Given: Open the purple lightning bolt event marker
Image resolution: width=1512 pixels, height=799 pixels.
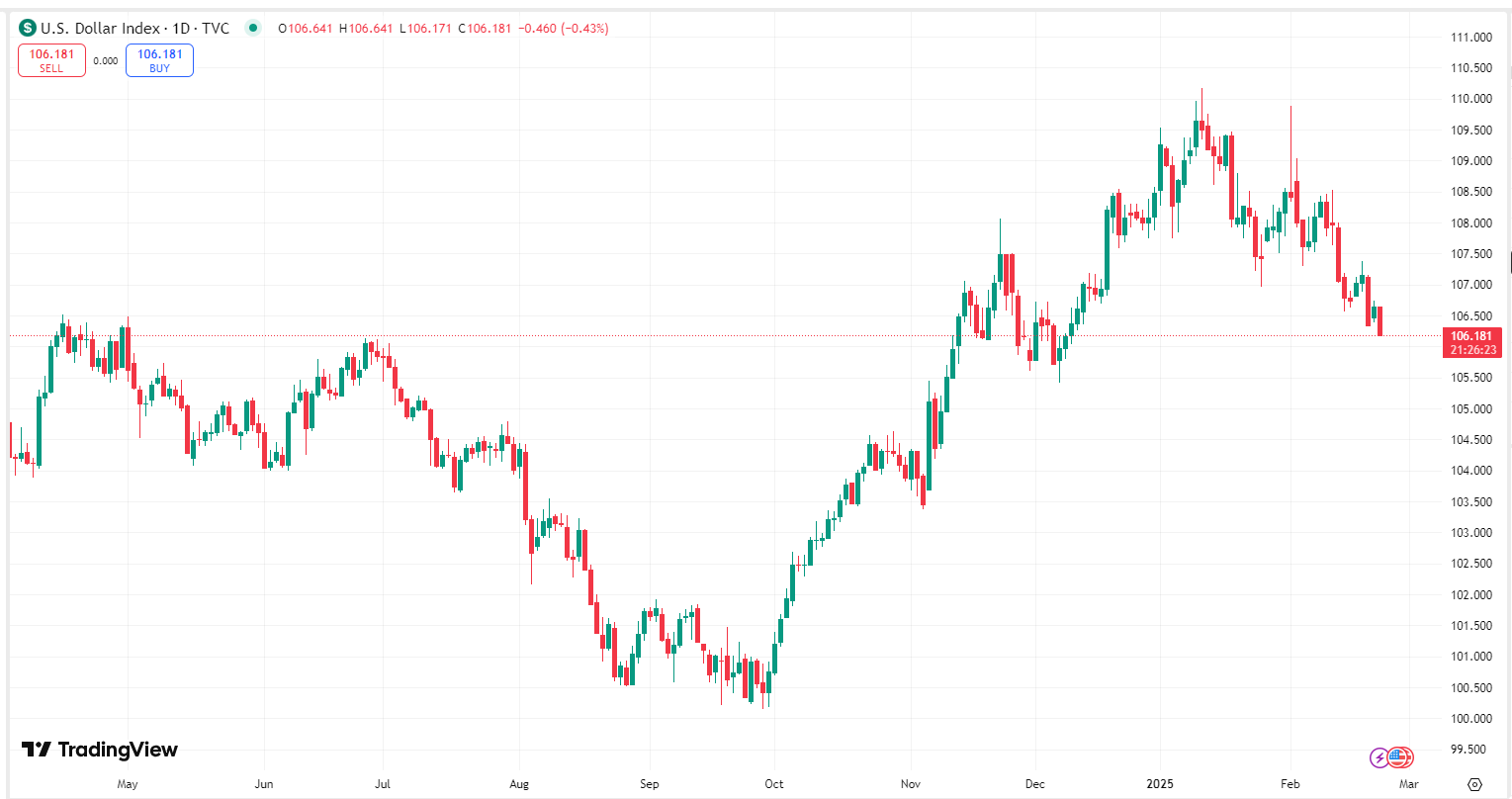Looking at the screenshot, I should click(1379, 757).
